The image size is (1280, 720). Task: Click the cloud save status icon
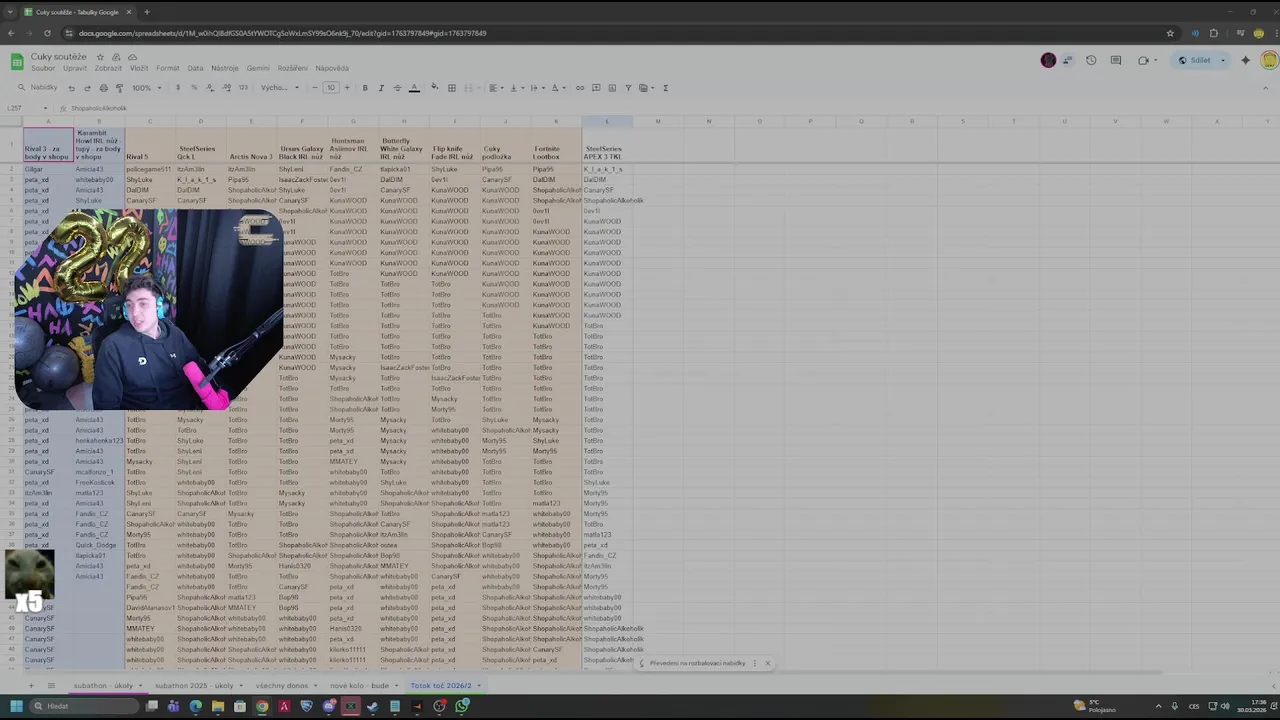pyautogui.click(x=133, y=57)
